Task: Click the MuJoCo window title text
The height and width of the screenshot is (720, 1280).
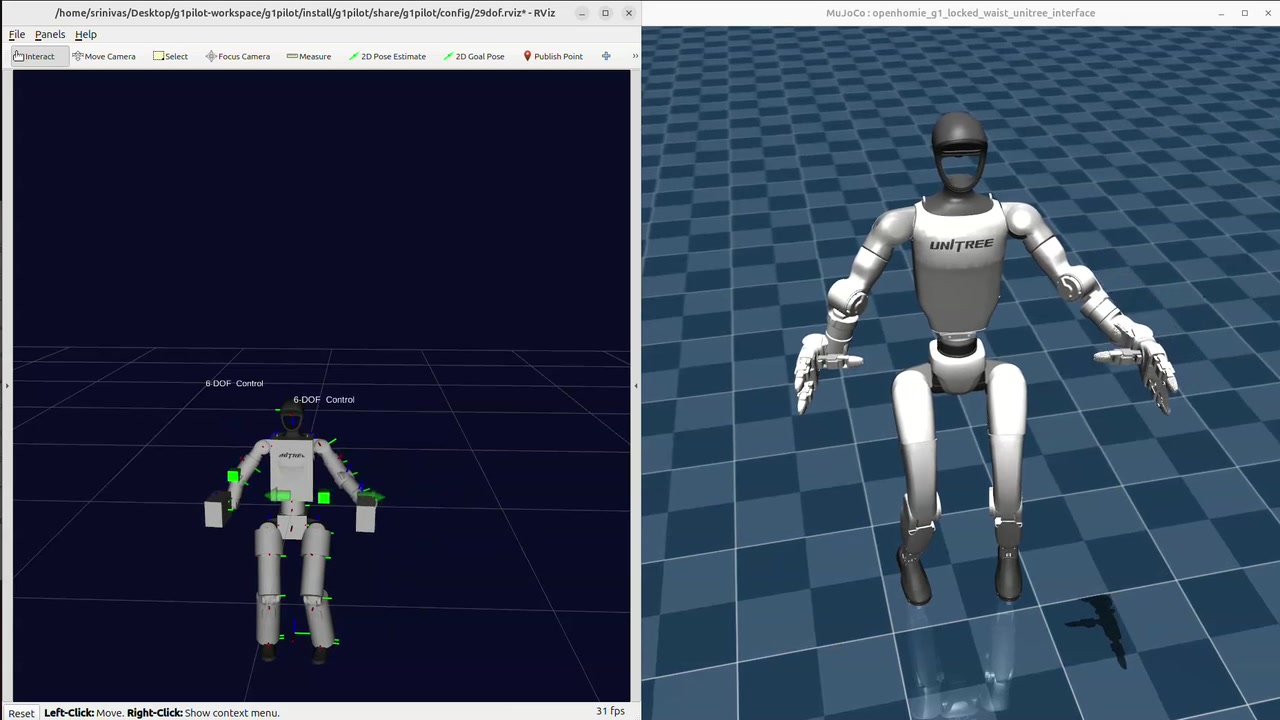Action: [960, 13]
